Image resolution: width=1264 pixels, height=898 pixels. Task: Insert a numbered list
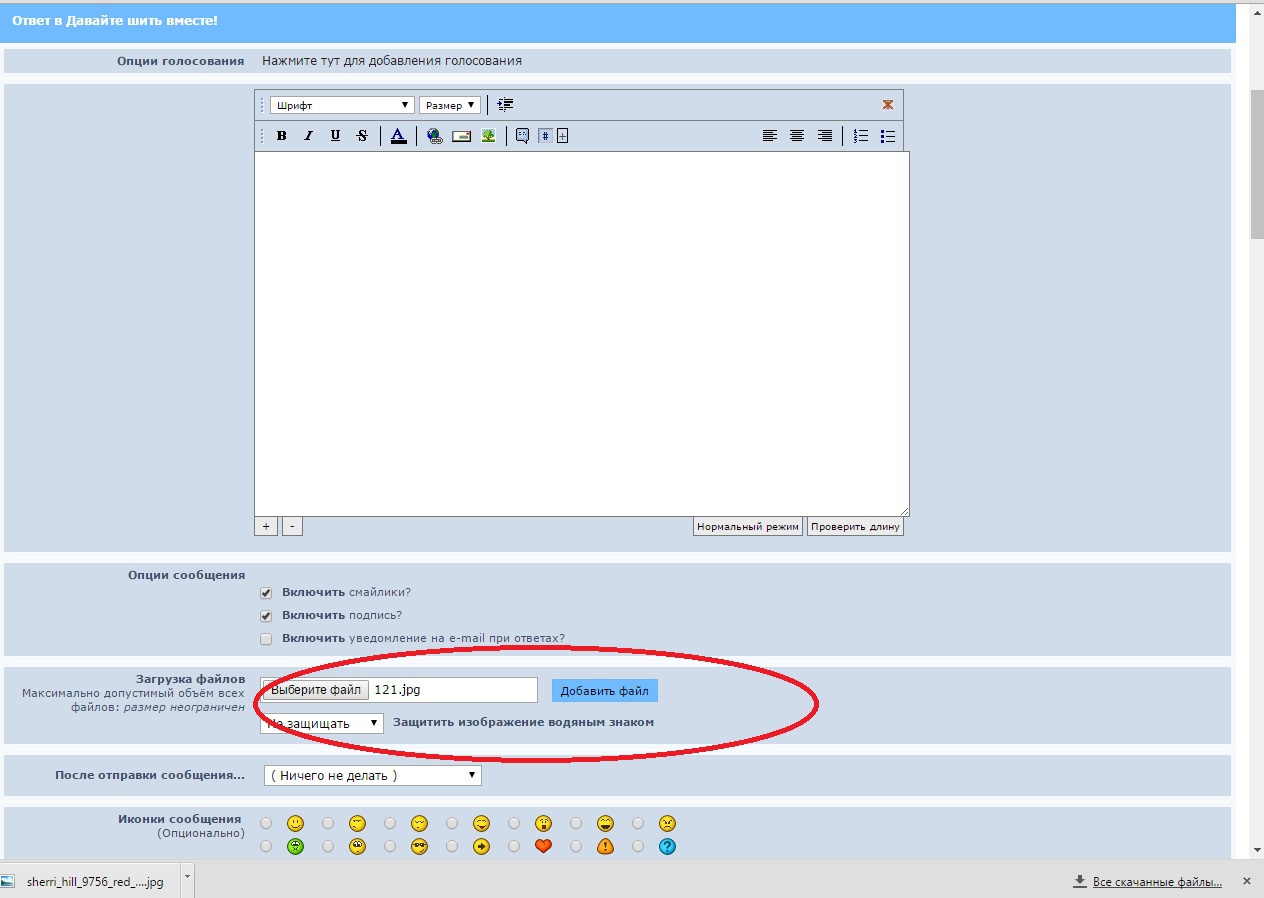(860, 136)
